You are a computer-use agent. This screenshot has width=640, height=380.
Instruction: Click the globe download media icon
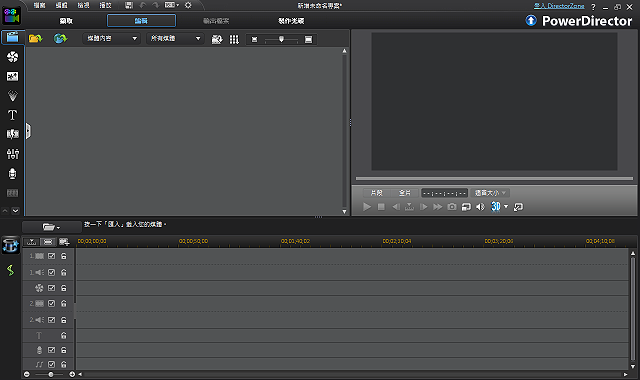coord(60,38)
